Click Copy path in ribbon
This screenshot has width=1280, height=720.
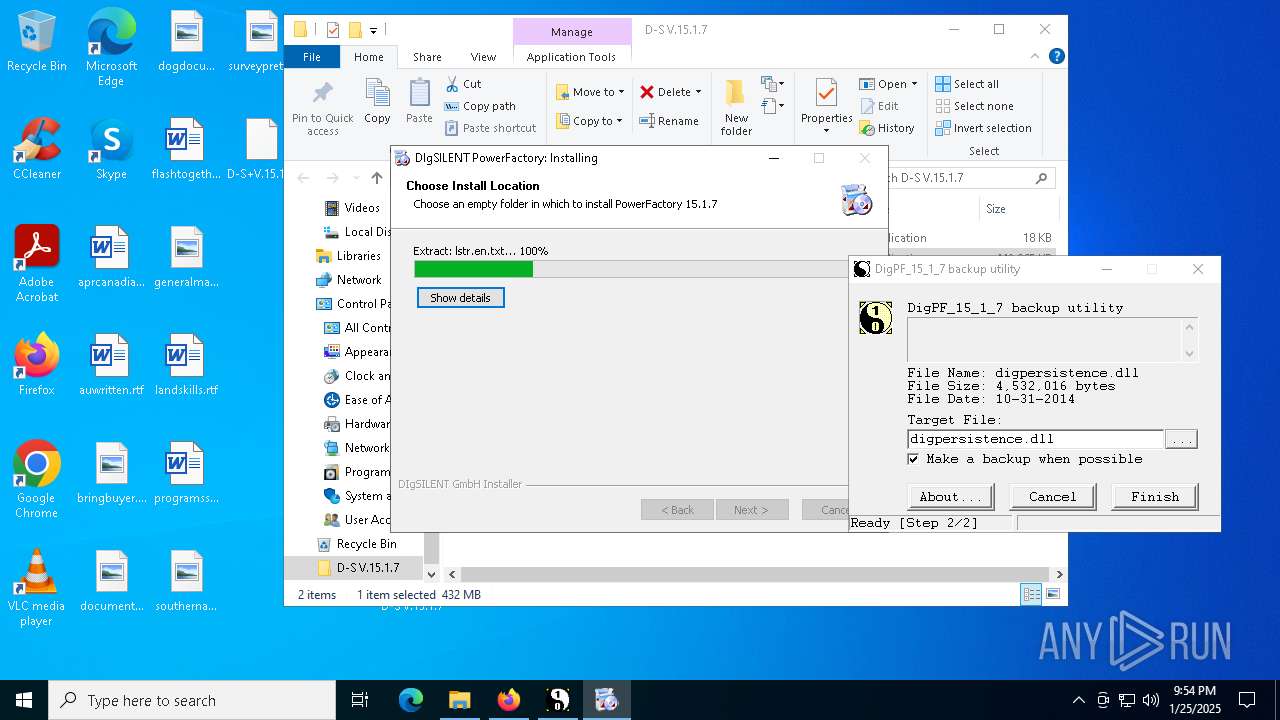click(x=480, y=106)
